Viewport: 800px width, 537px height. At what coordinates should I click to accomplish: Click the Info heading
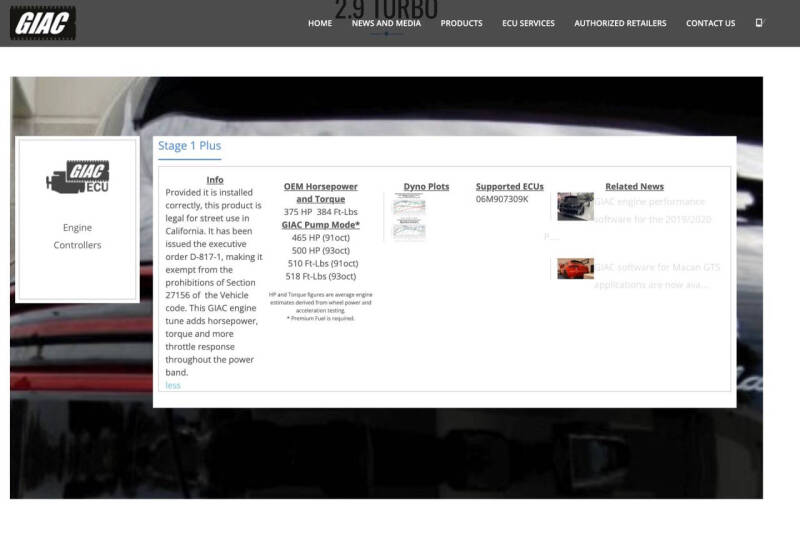(215, 180)
